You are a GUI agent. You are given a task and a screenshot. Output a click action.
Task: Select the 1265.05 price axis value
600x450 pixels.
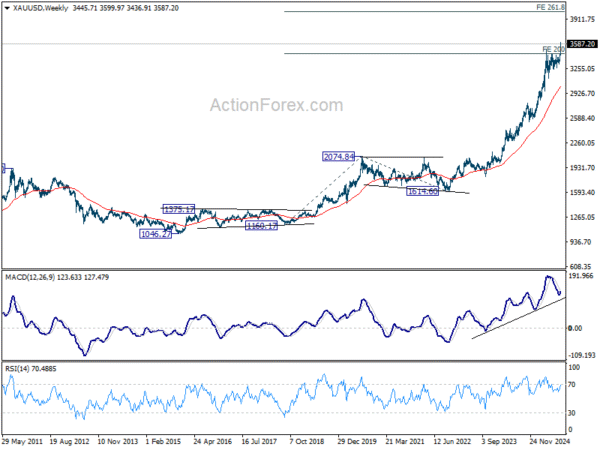[582, 217]
